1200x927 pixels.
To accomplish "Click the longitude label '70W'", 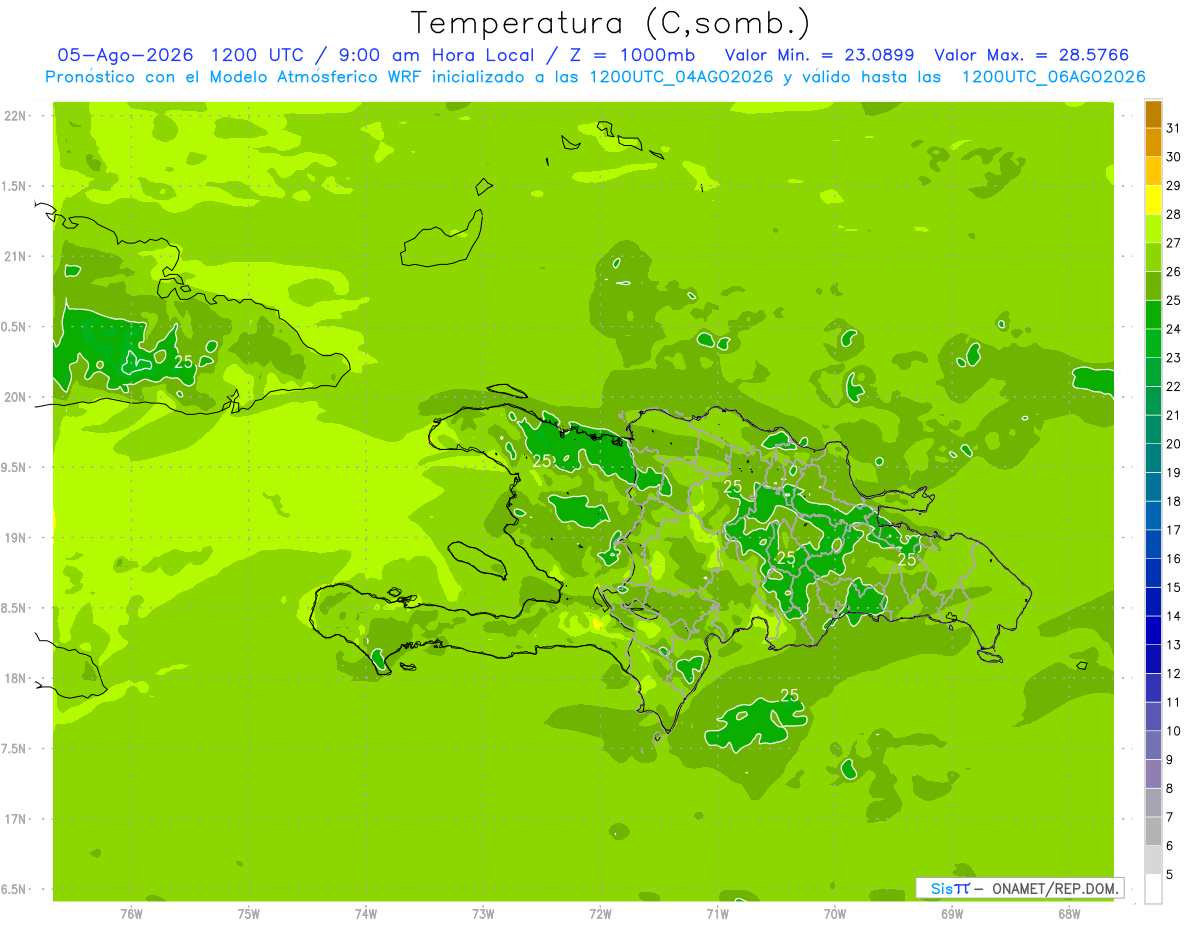I will tap(835, 914).
